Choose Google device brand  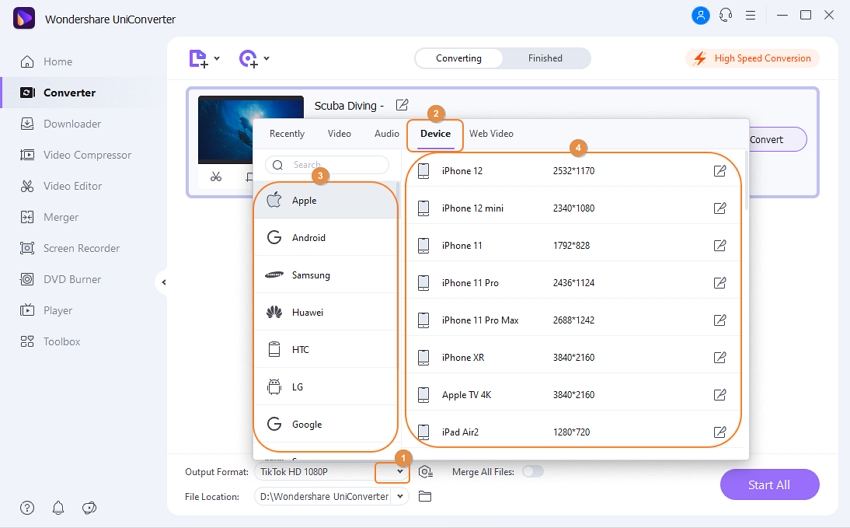coord(326,424)
